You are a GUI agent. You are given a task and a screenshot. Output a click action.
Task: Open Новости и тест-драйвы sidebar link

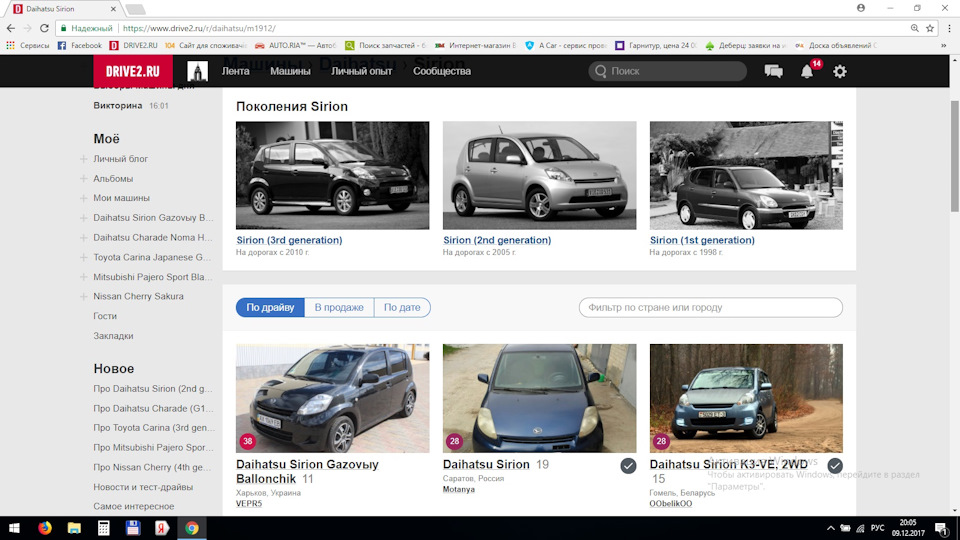coord(143,487)
